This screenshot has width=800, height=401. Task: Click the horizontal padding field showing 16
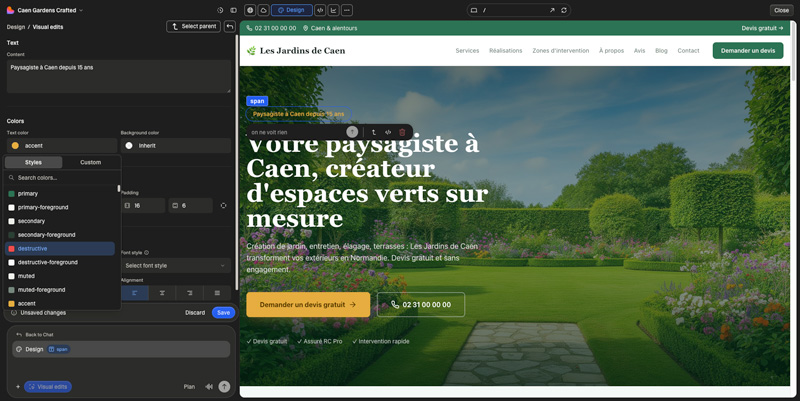(x=143, y=206)
